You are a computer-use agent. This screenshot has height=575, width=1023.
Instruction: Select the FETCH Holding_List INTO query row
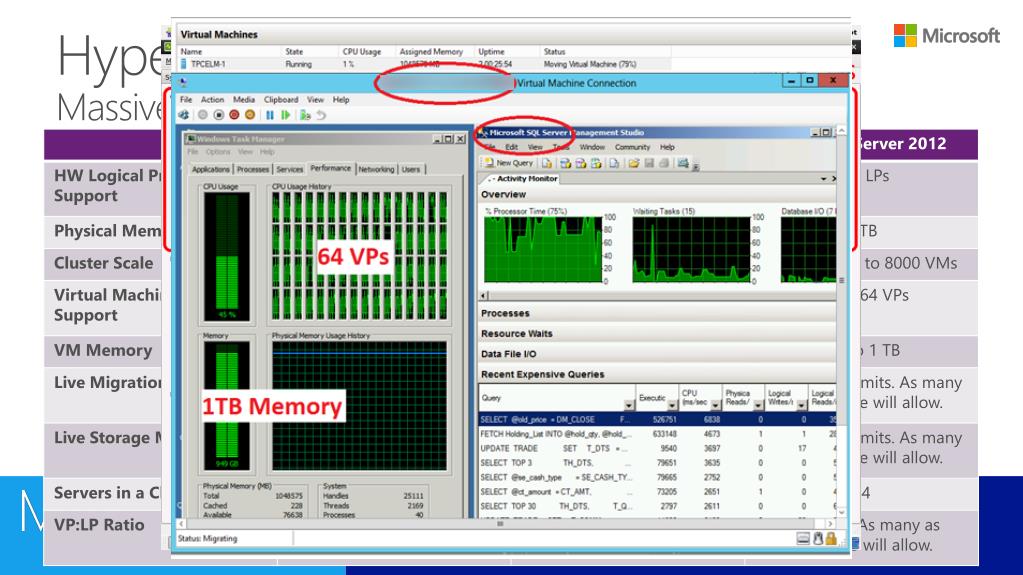658,434
